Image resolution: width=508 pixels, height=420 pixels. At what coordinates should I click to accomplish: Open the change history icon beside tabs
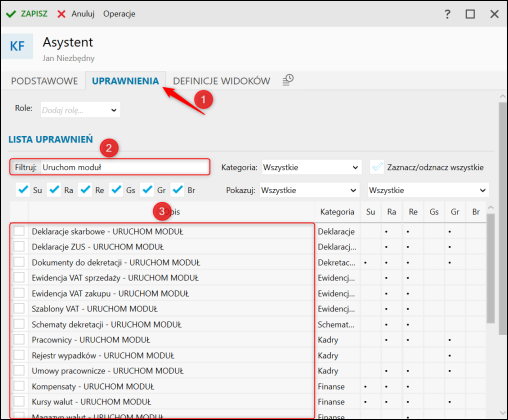coord(288,80)
